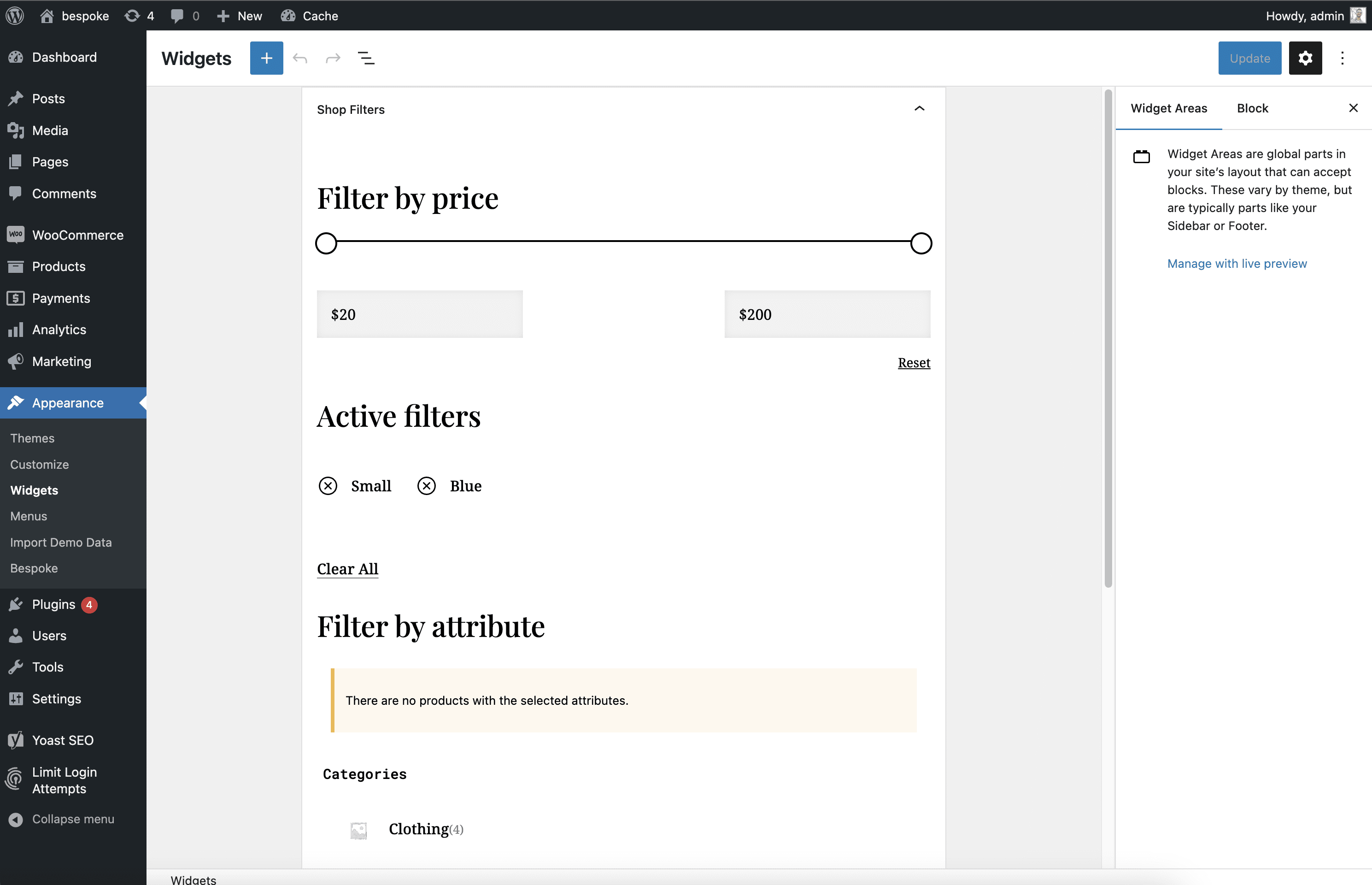The height and width of the screenshot is (885, 1372).
Task: Click the Redo arrow in the toolbar
Action: (x=333, y=58)
